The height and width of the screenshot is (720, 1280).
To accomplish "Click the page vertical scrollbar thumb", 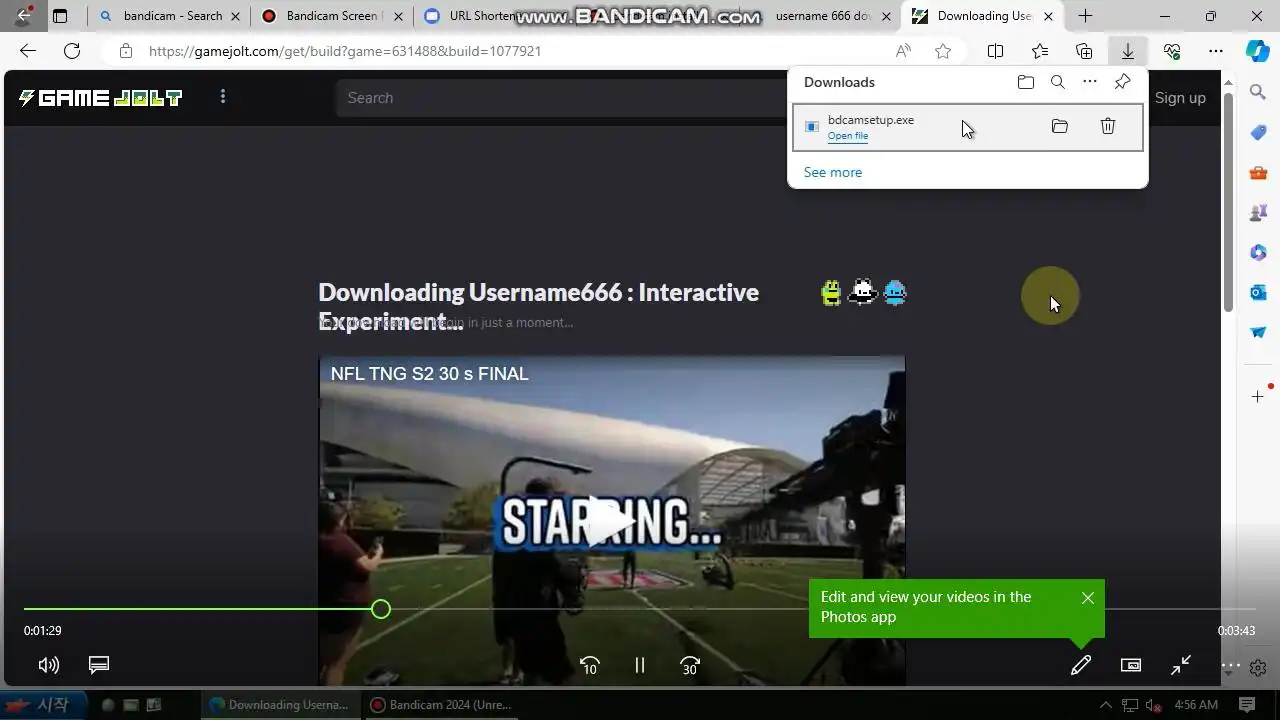I will click(1229, 200).
